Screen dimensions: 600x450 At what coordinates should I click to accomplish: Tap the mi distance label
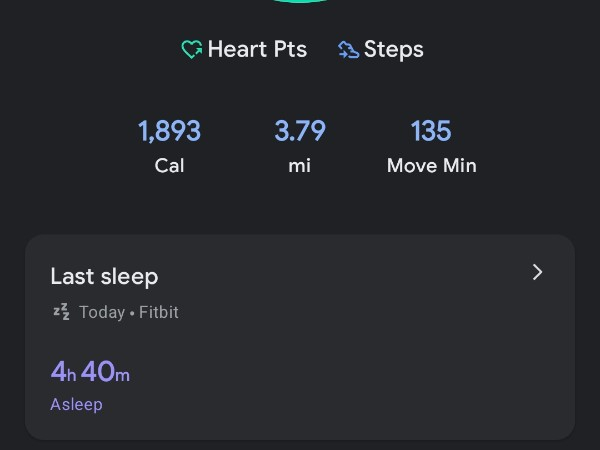click(x=300, y=166)
